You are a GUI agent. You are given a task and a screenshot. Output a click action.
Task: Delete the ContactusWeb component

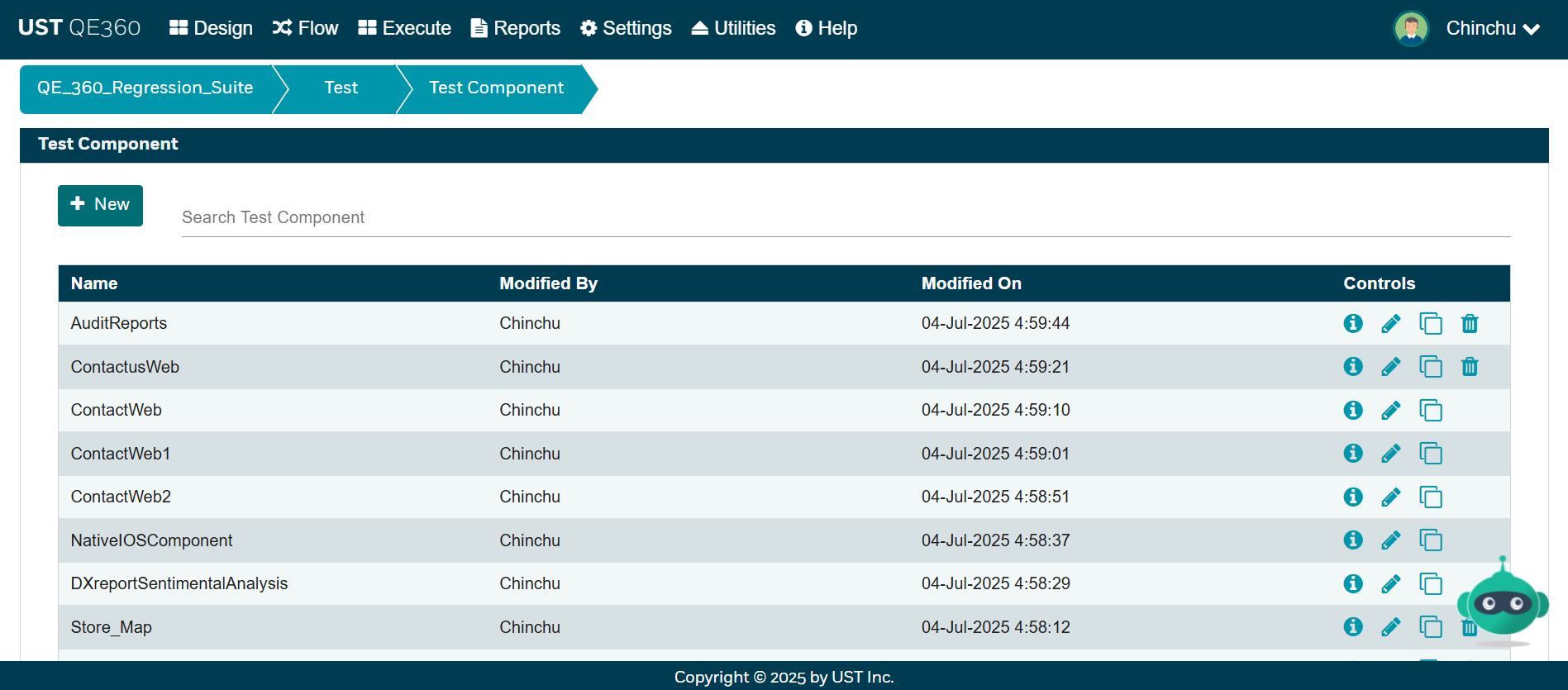[x=1469, y=367]
